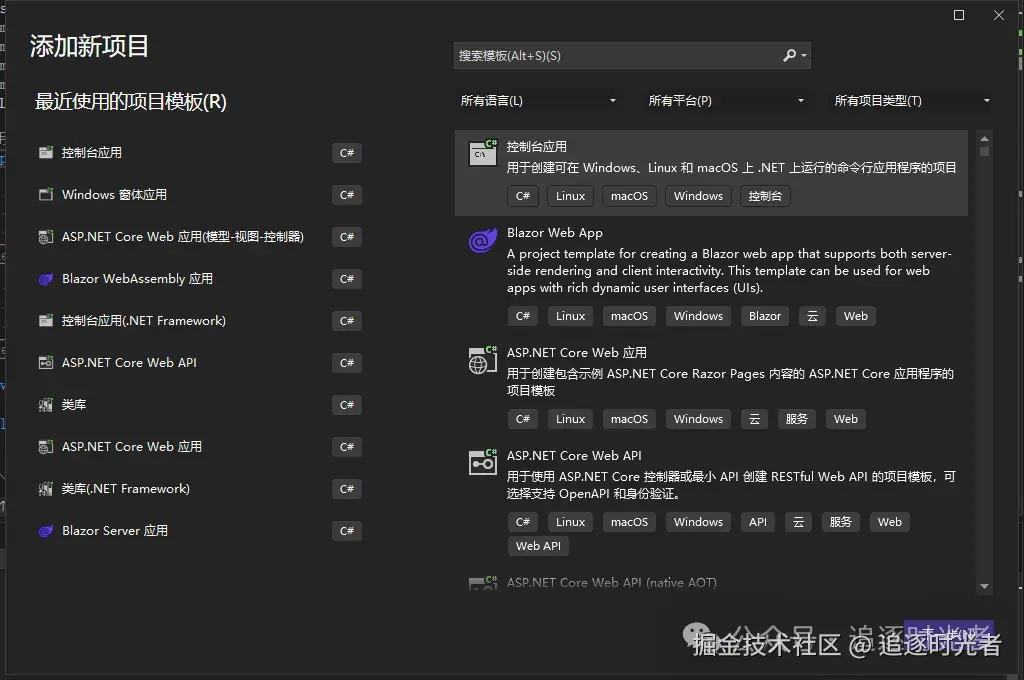Image resolution: width=1024 pixels, height=680 pixels.
Task: Click the scrollbar down arrow in template list
Action: tap(984, 587)
